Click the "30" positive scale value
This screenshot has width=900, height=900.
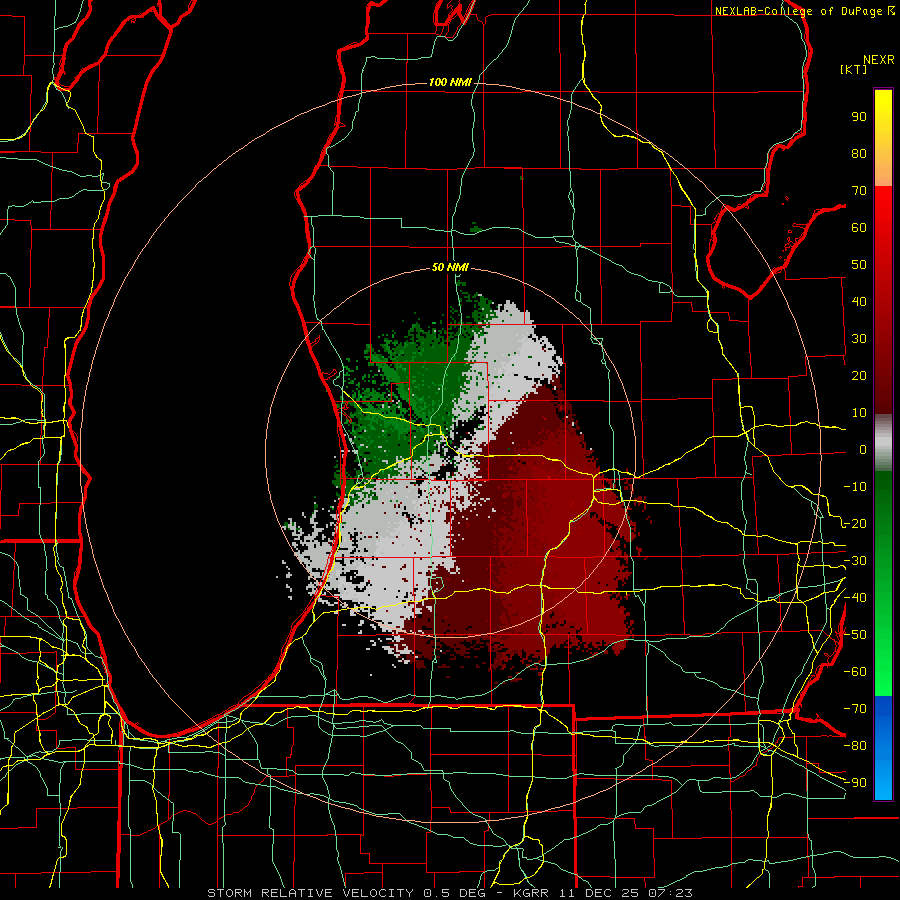[x=859, y=339]
